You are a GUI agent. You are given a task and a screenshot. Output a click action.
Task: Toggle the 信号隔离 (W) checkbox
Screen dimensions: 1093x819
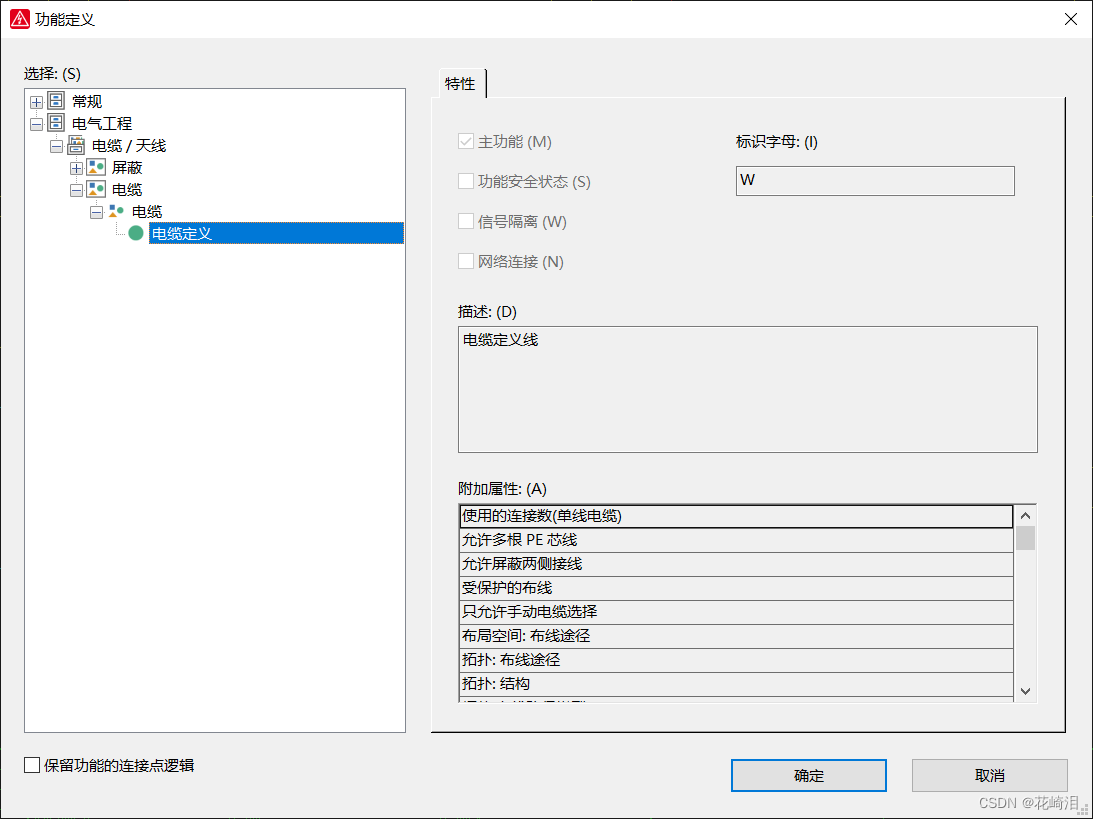pyautogui.click(x=466, y=222)
